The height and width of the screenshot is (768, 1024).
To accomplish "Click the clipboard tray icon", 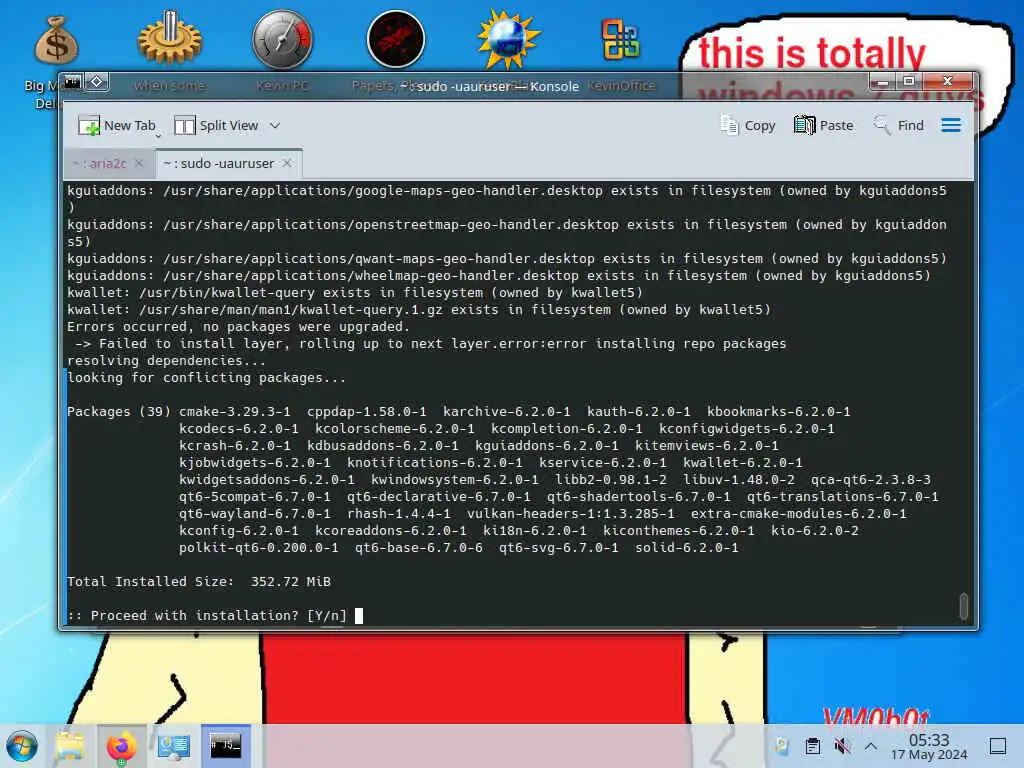I will pyautogui.click(x=812, y=746).
